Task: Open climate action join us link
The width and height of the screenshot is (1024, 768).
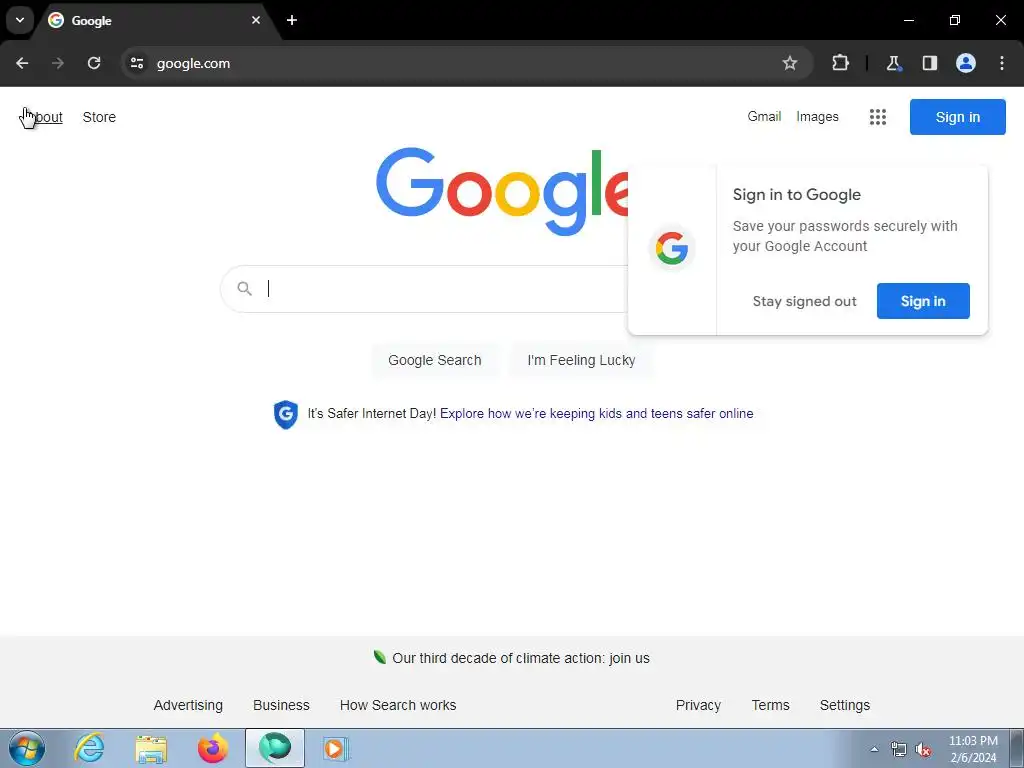Action: (x=520, y=658)
